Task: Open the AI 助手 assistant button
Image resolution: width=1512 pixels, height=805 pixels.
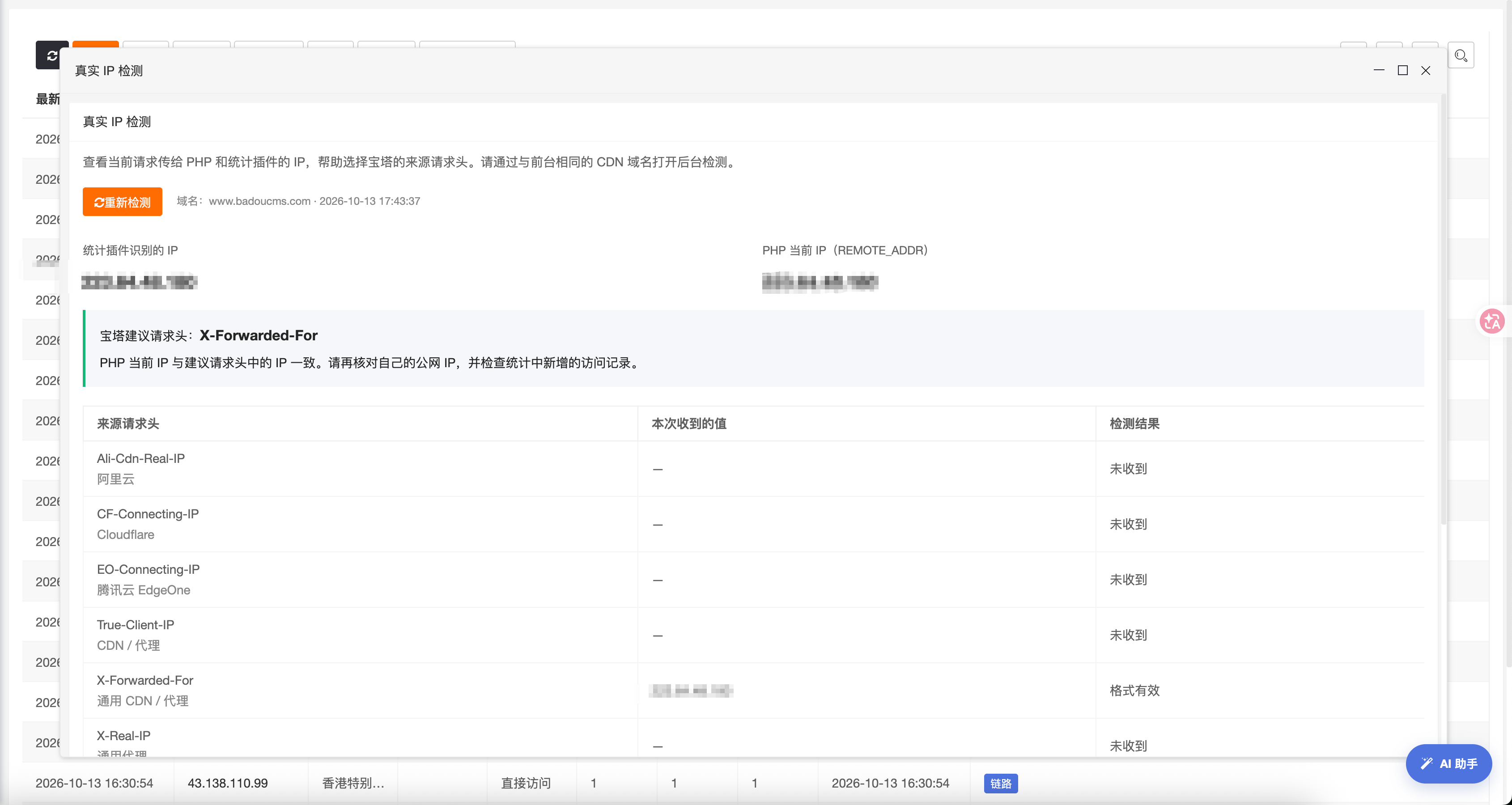Action: click(x=1448, y=763)
